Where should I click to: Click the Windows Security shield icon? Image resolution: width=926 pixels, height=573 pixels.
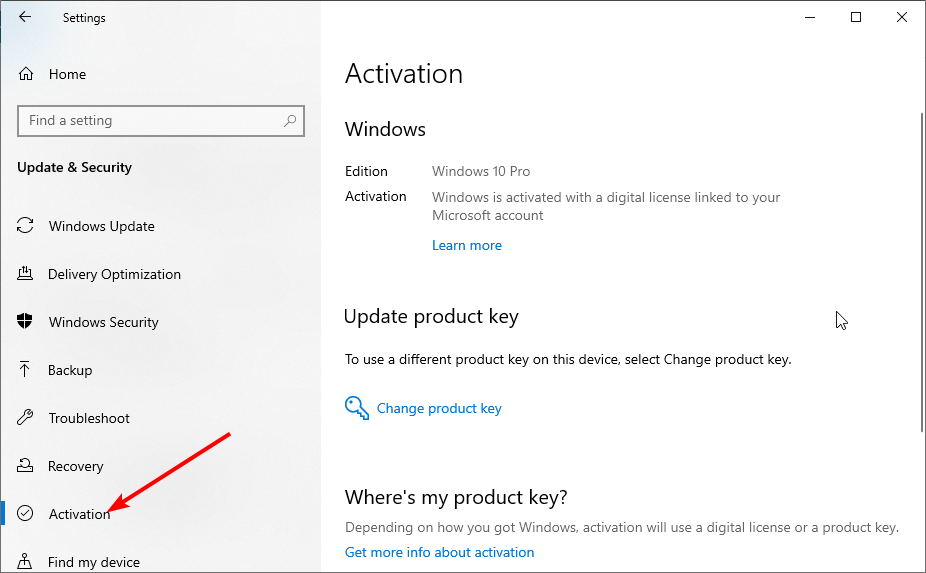pos(25,321)
